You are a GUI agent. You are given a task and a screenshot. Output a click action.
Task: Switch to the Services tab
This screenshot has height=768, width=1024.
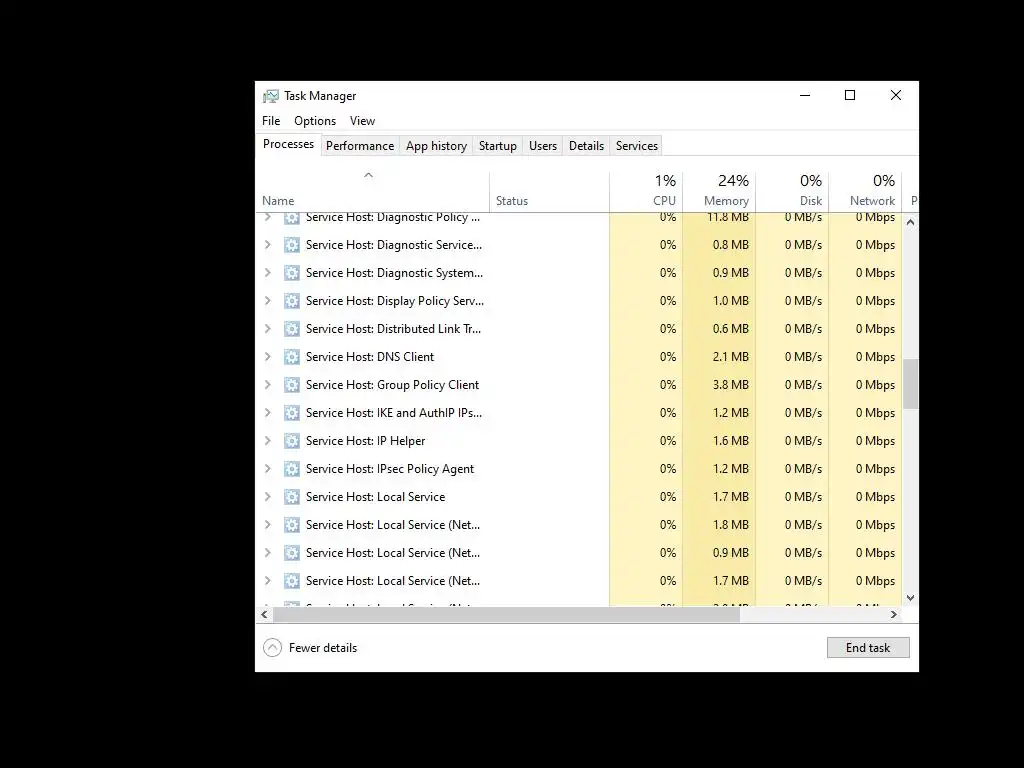point(637,146)
